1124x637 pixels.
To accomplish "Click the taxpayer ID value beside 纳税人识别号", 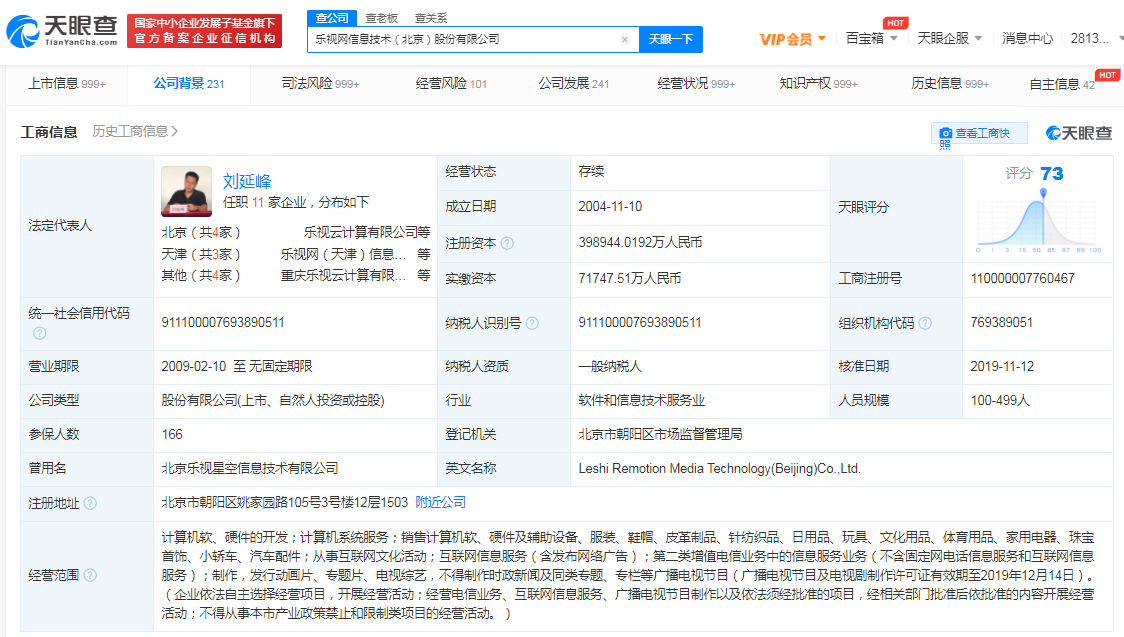I will click(640, 322).
